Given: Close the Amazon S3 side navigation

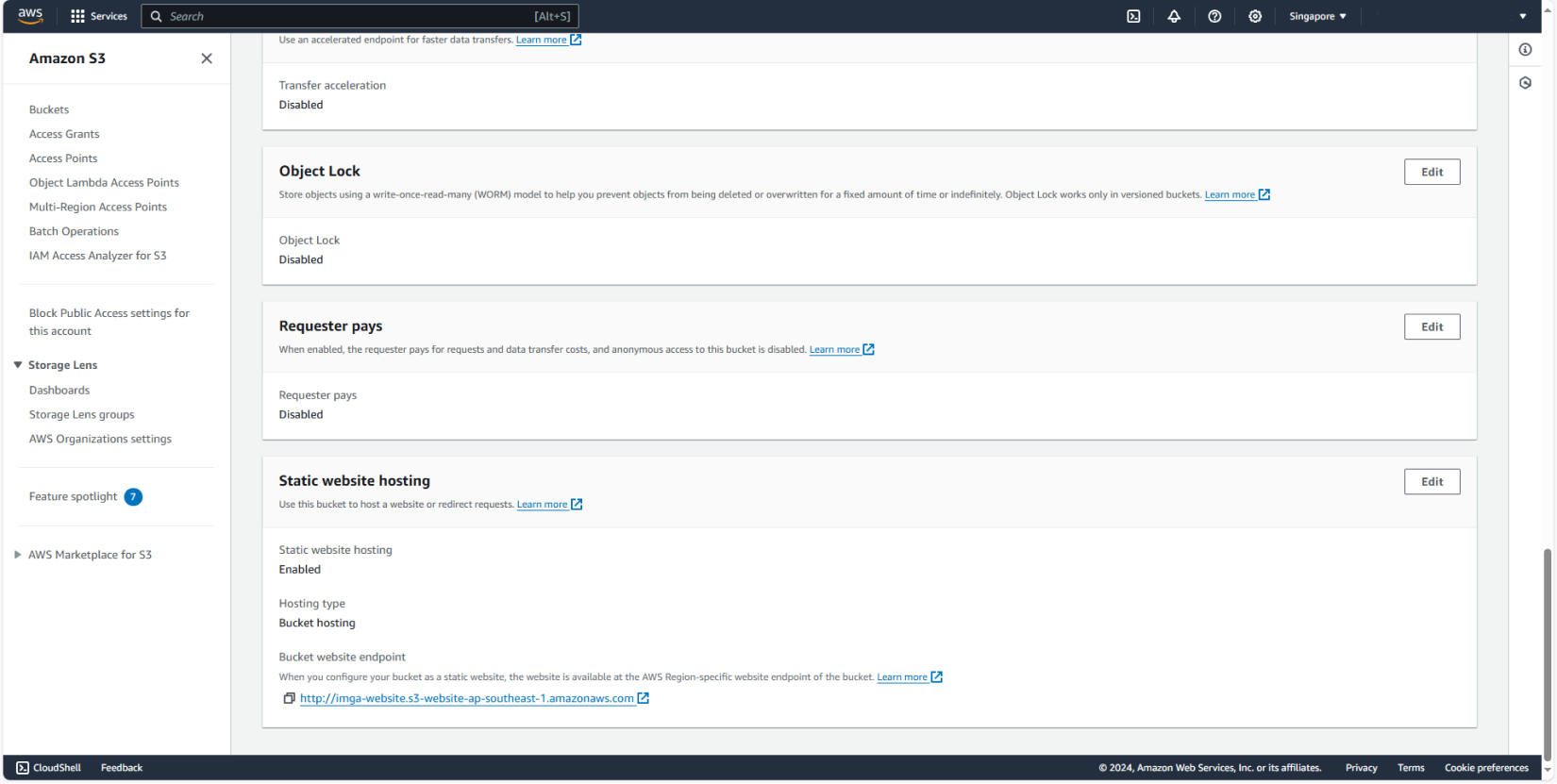Looking at the screenshot, I should 207,58.
